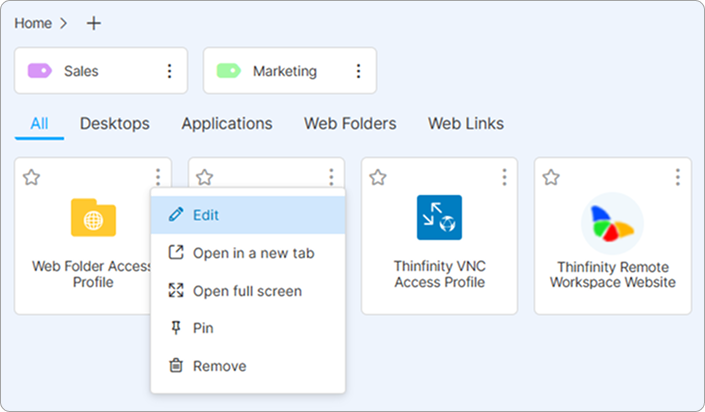Click the blue VNC profile icon
This screenshot has width=705, height=412.
pos(439,217)
